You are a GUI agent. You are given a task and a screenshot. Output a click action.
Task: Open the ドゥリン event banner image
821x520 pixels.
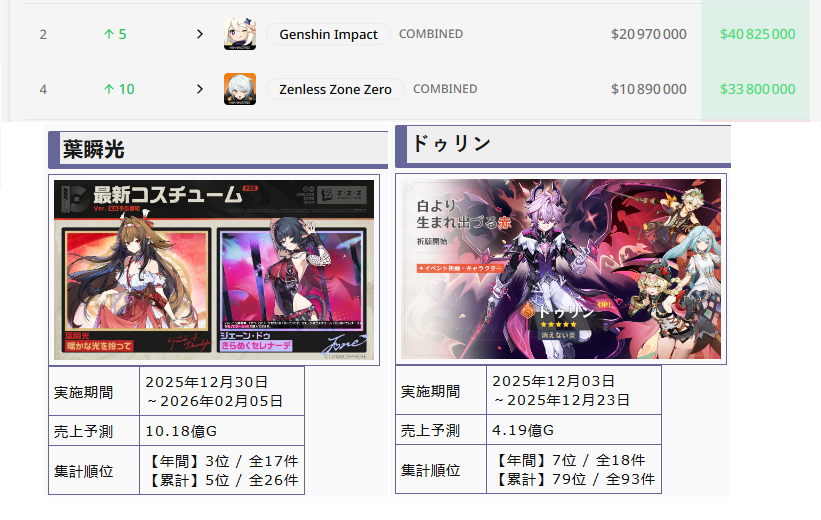(x=561, y=269)
